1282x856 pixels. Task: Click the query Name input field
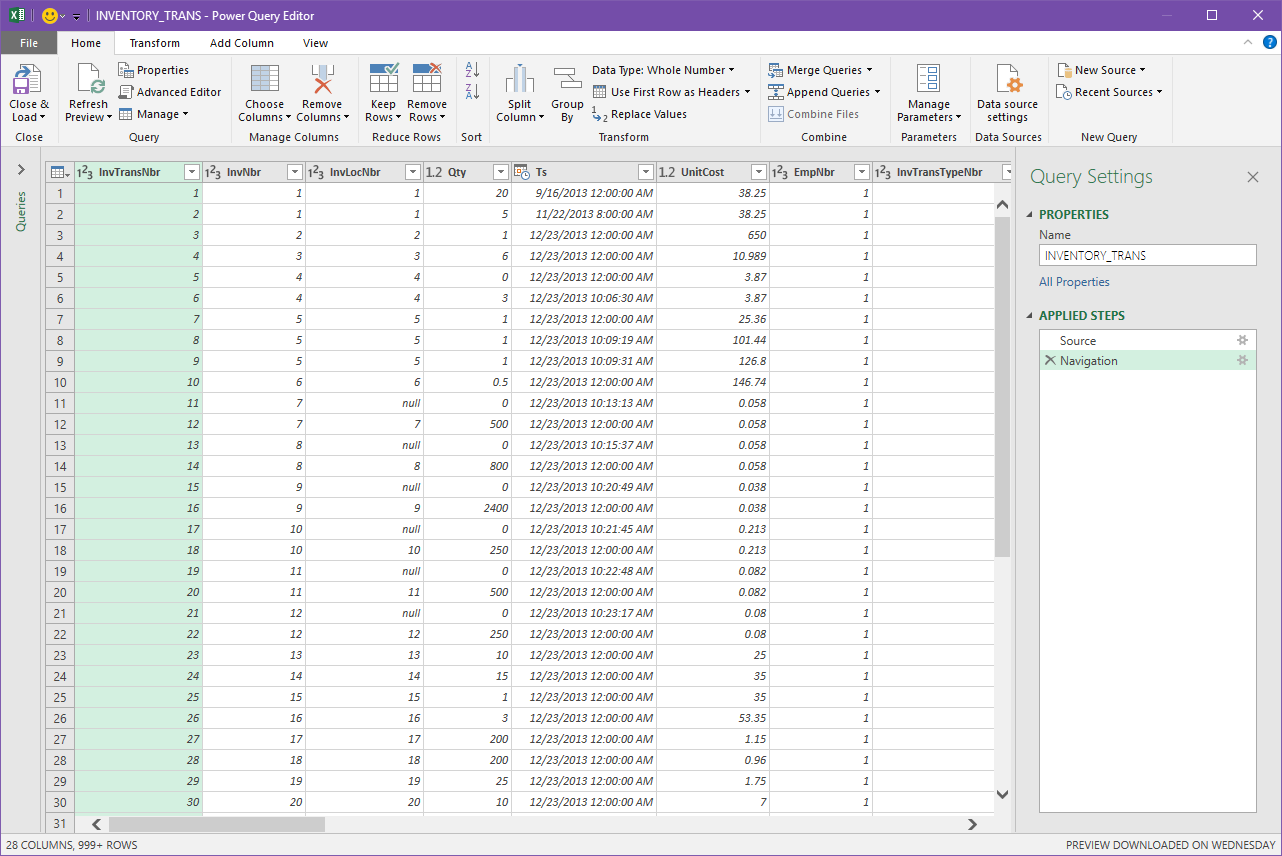pos(1147,255)
